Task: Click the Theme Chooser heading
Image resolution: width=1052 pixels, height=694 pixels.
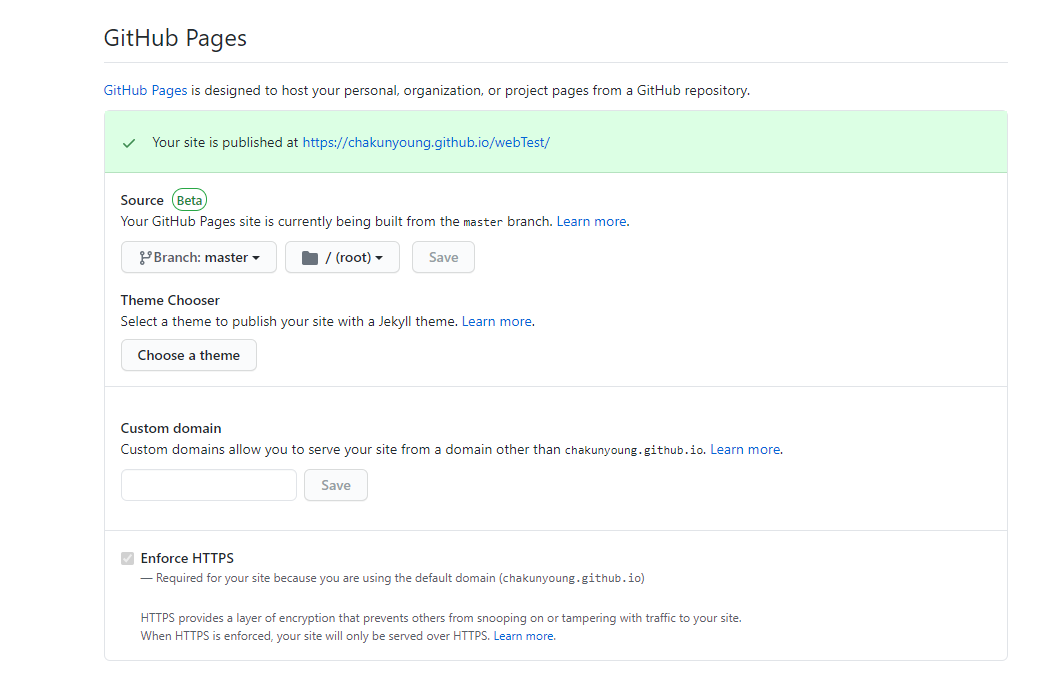Action: point(170,300)
